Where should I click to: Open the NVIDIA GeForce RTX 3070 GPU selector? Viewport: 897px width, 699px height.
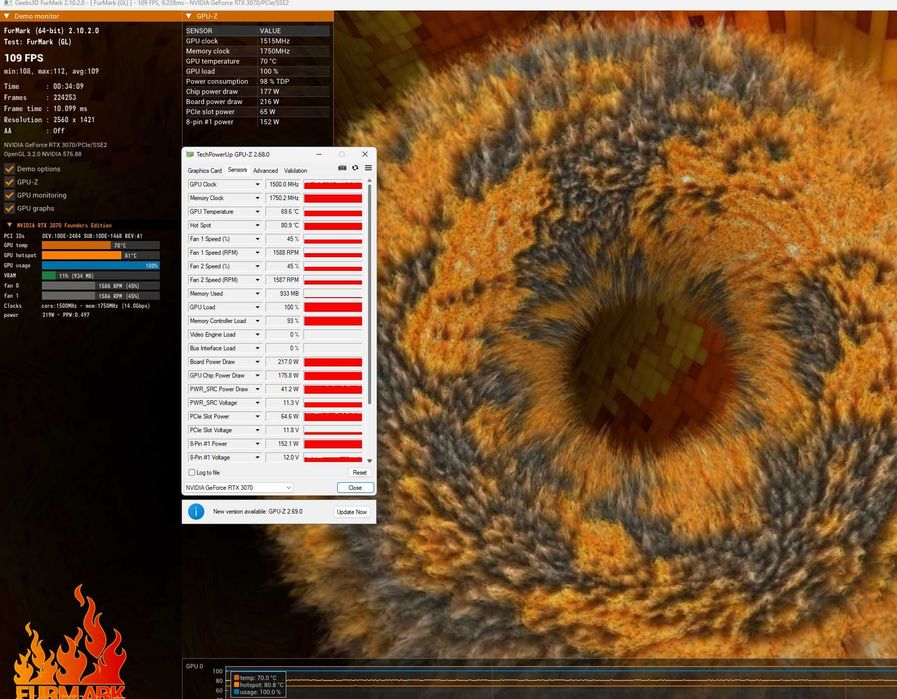[x=238, y=487]
